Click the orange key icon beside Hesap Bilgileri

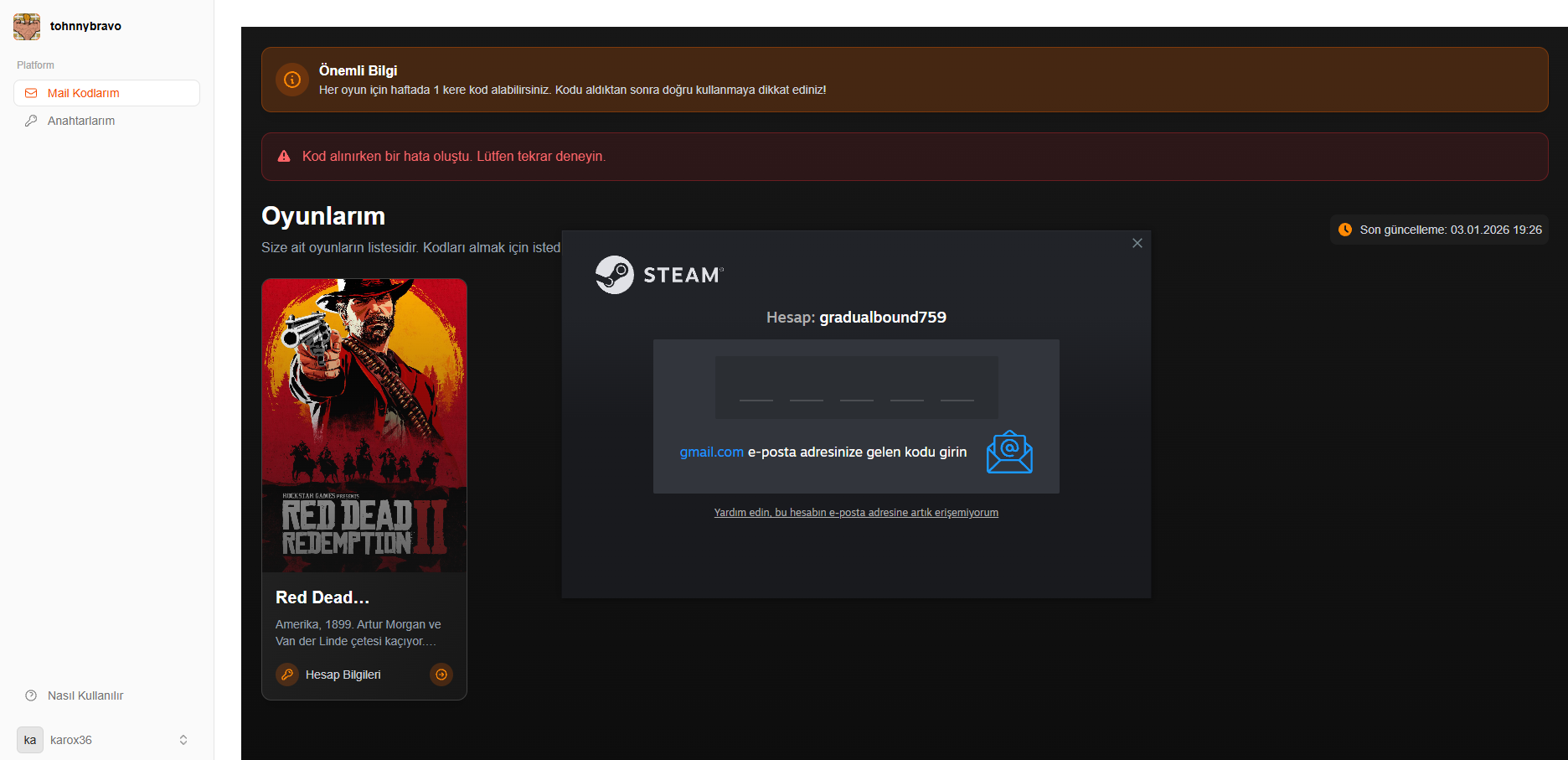tap(287, 675)
